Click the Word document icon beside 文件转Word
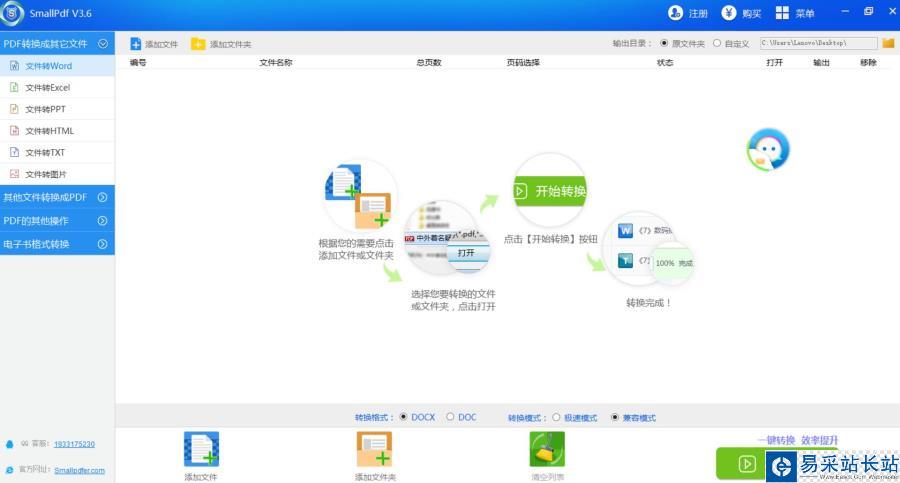This screenshot has height=483, width=900. [14, 66]
